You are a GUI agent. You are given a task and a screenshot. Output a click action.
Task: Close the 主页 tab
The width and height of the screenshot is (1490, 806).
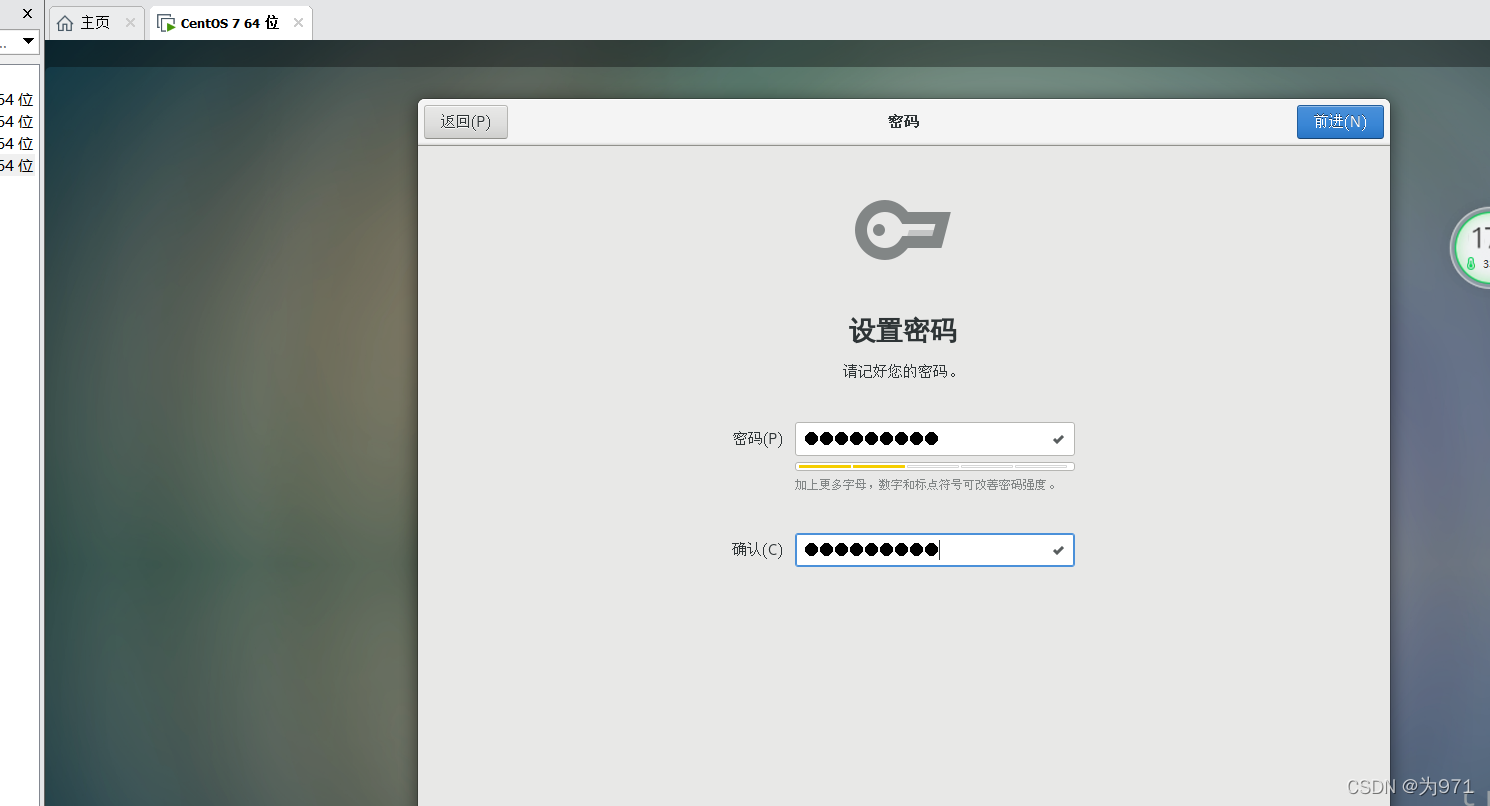coord(130,23)
